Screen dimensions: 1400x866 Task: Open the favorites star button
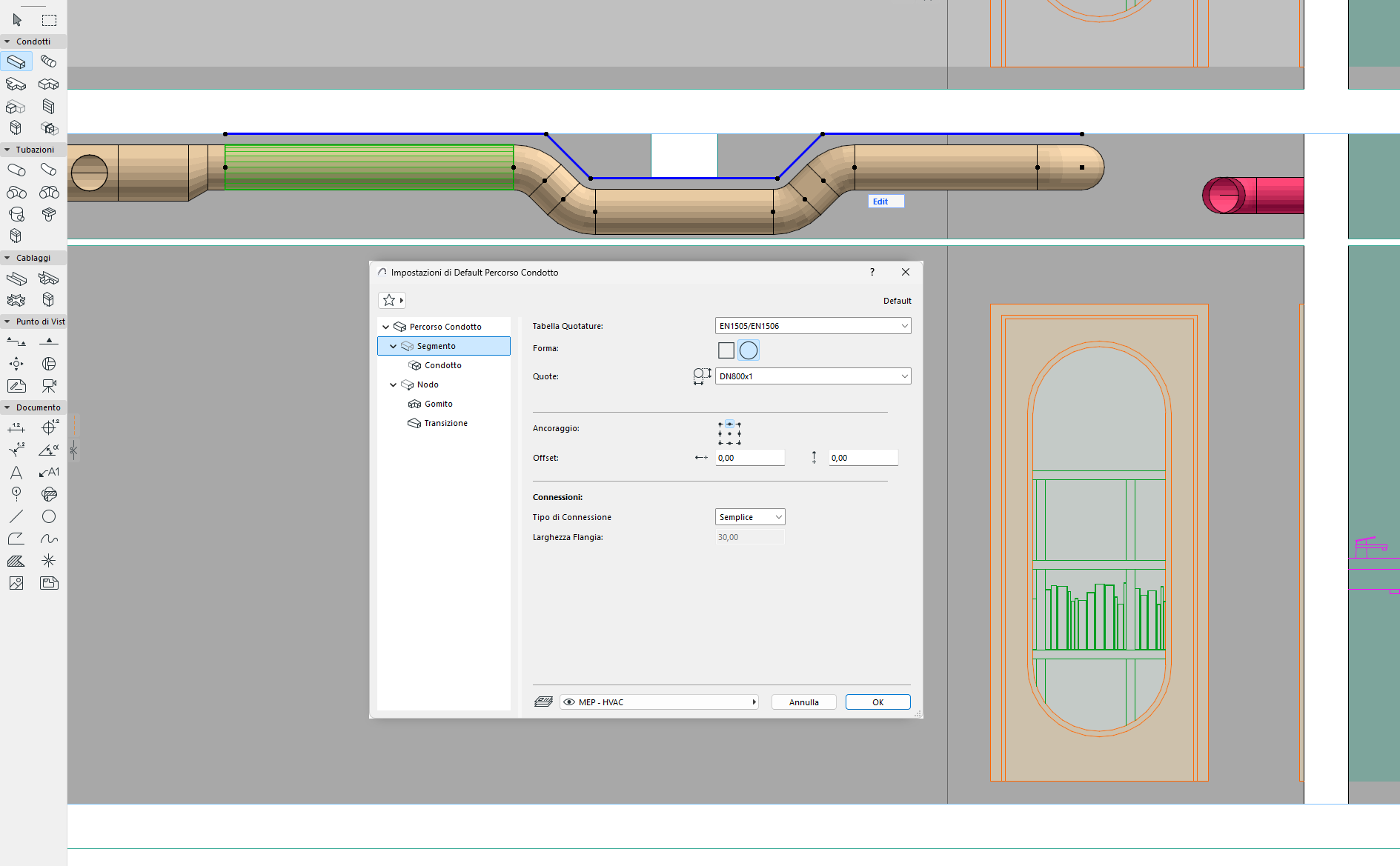(x=391, y=300)
